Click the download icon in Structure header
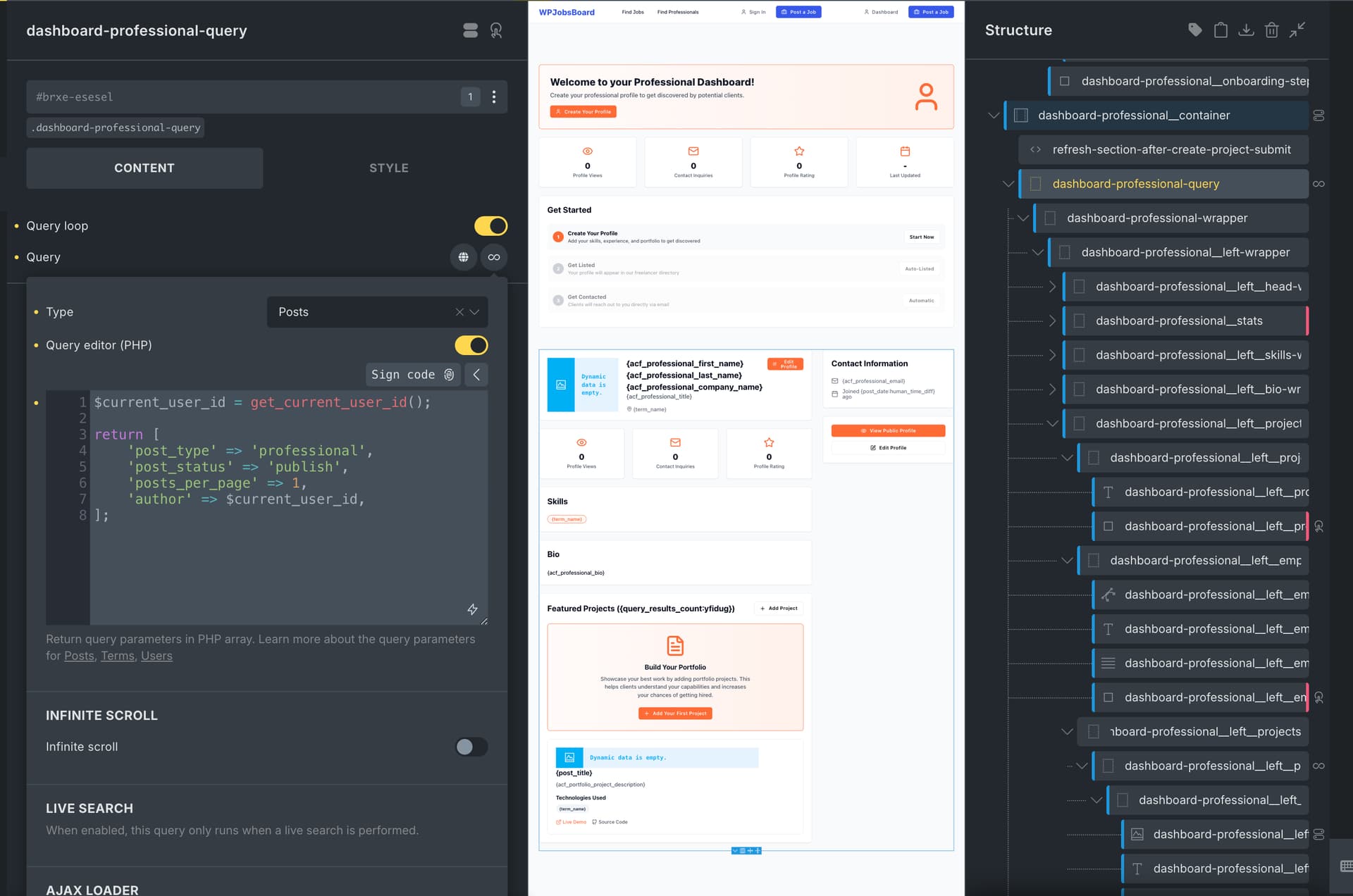The image size is (1353, 896). [1246, 30]
